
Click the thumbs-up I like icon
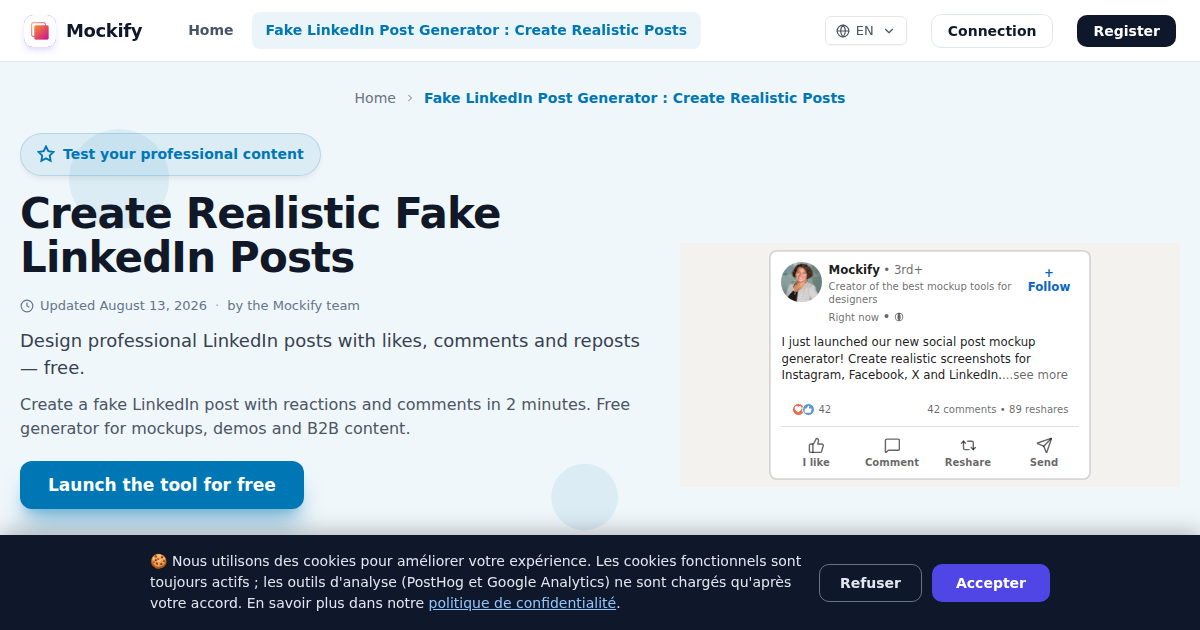point(816,445)
